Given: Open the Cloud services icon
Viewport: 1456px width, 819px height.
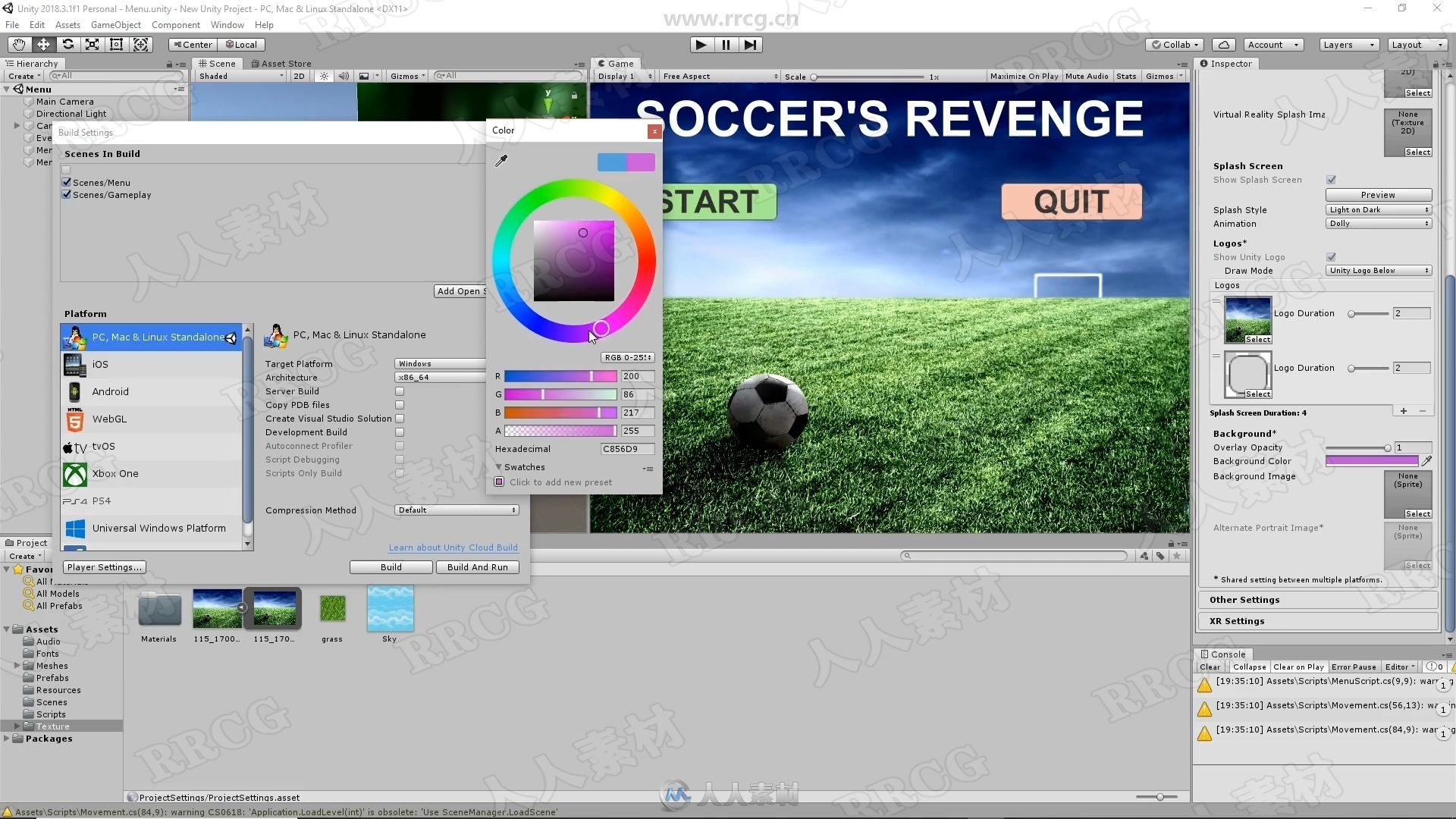Looking at the screenshot, I should [1224, 45].
